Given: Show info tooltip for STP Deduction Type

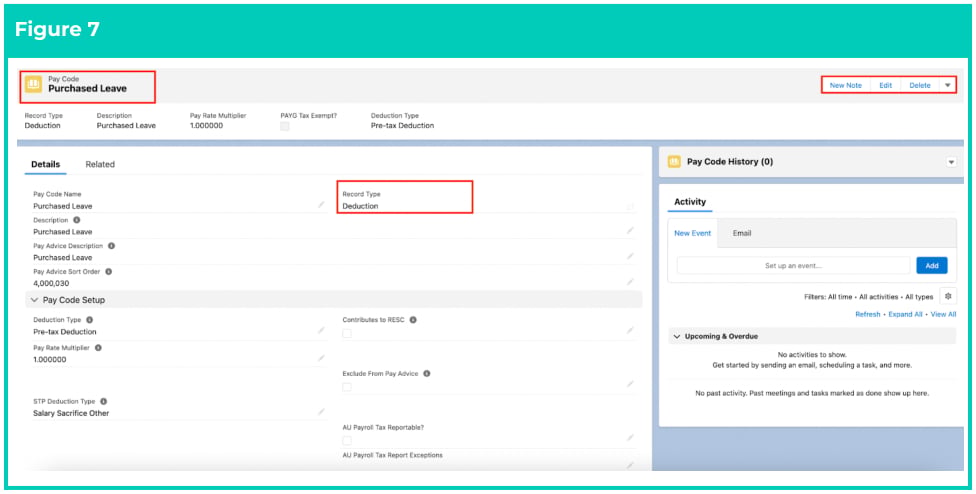Looking at the screenshot, I should tap(103, 402).
